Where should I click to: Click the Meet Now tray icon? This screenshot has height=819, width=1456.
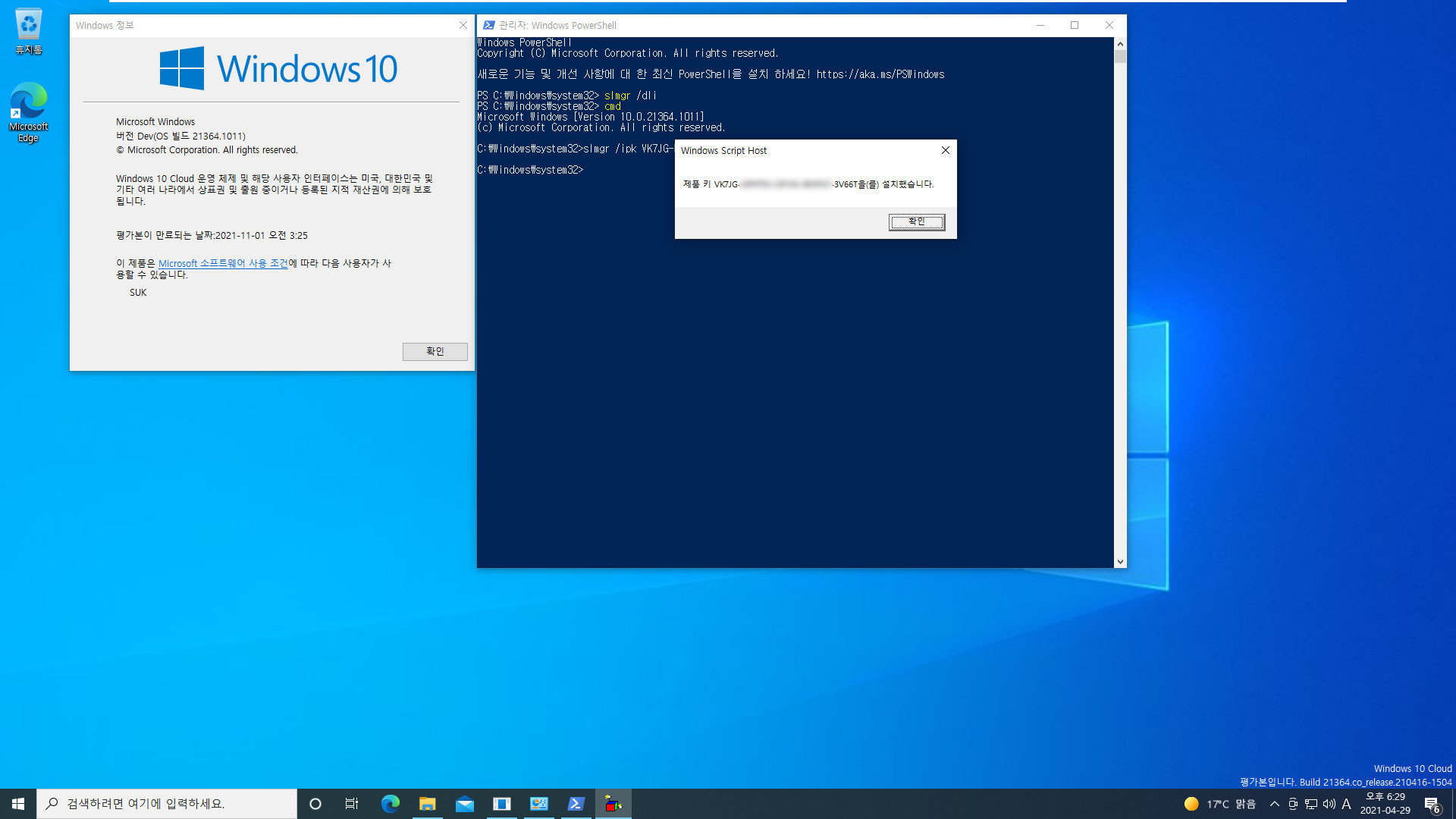[x=1293, y=804]
